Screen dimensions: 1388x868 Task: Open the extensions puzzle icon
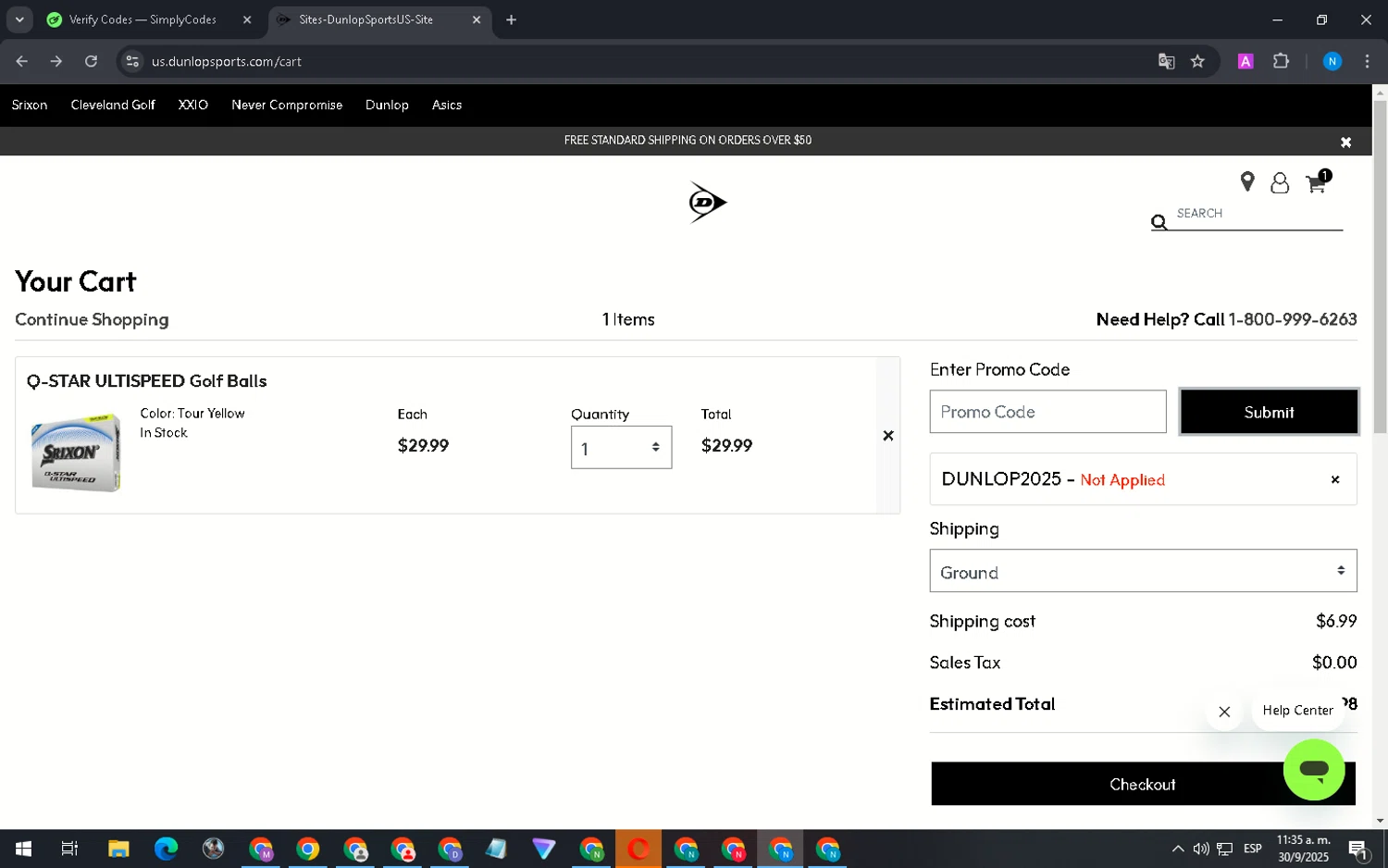click(x=1281, y=61)
